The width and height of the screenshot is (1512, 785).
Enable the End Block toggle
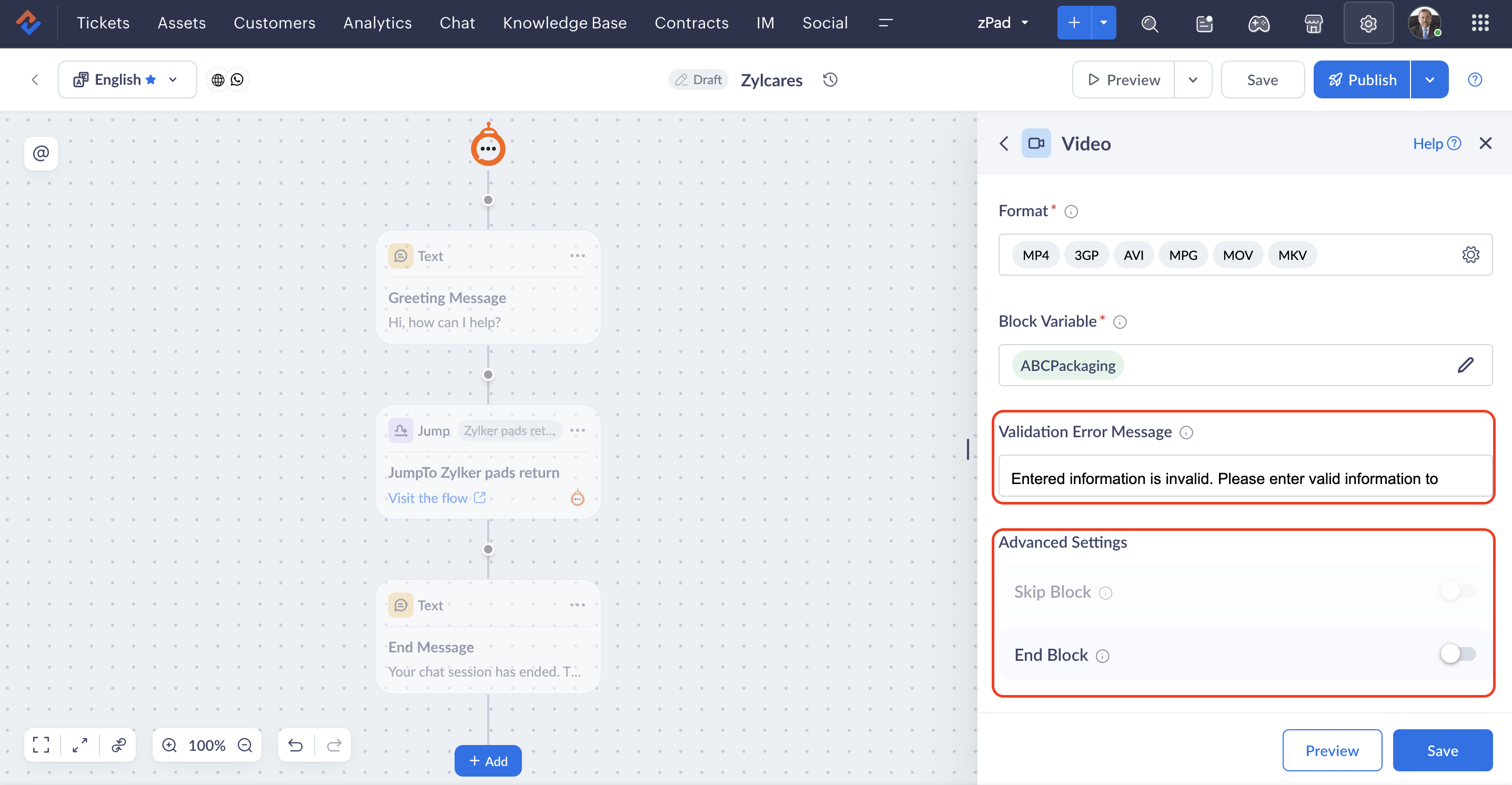[1457, 654]
